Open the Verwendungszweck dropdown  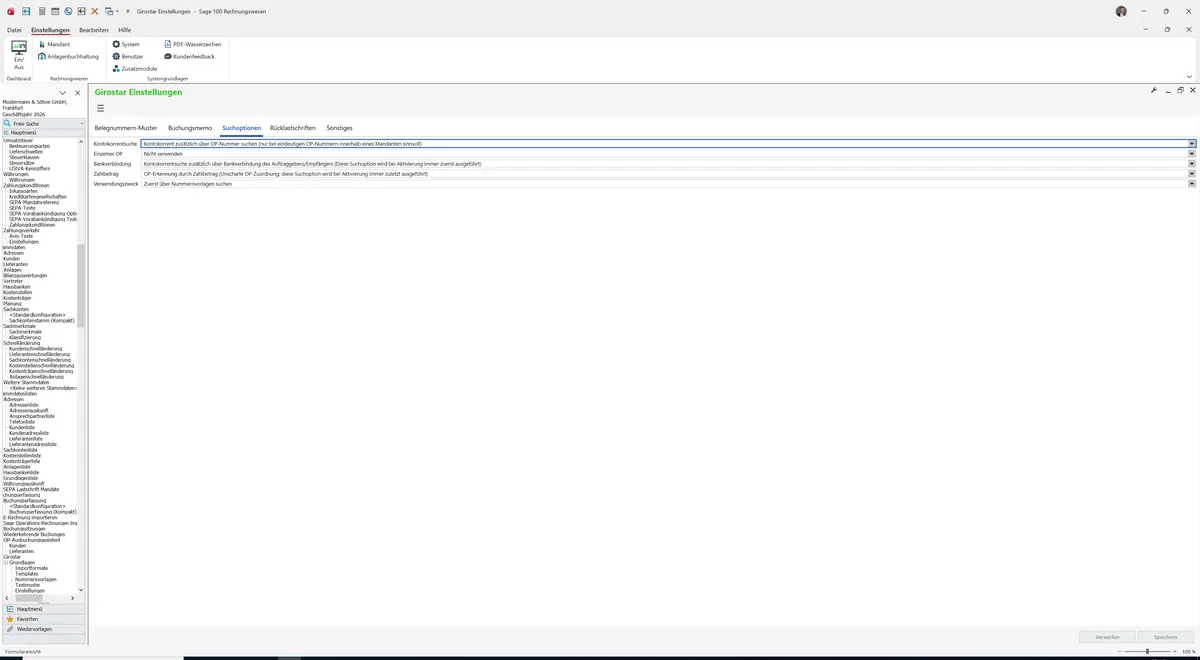1192,184
